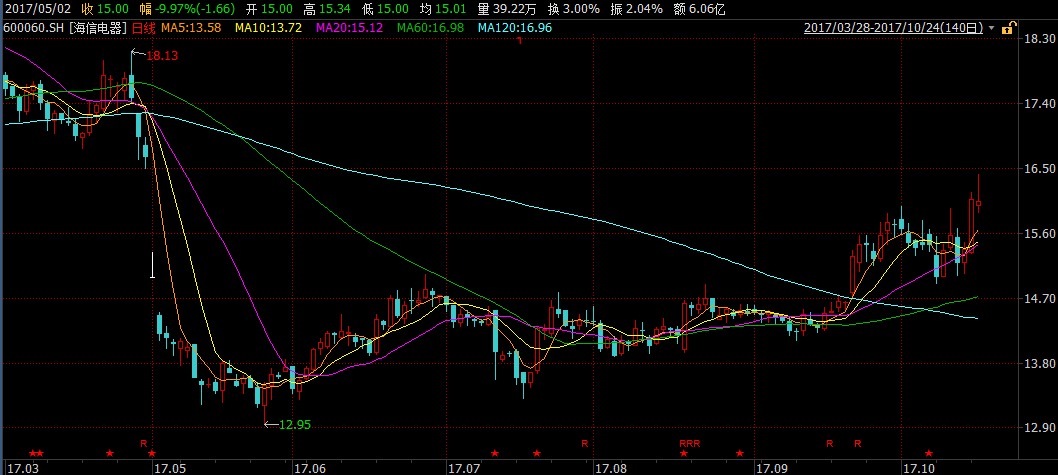Click the 换 3.00% turnover value

click(574, 9)
